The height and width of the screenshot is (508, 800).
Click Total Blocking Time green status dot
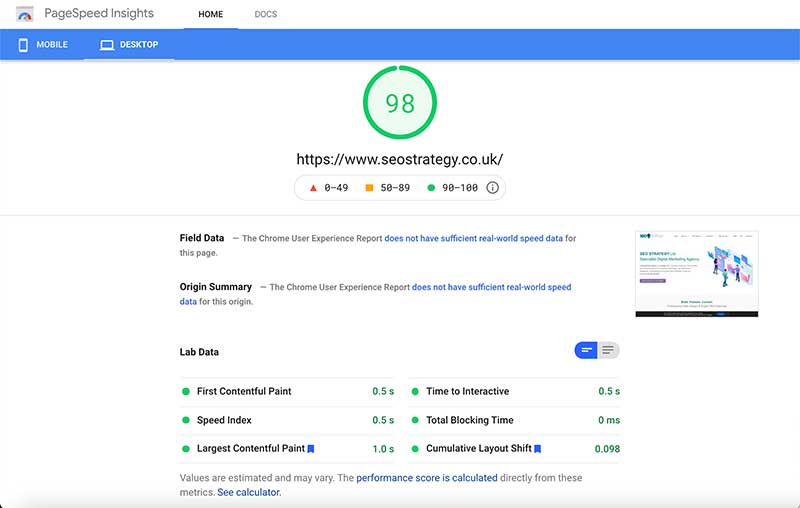[x=415, y=420]
